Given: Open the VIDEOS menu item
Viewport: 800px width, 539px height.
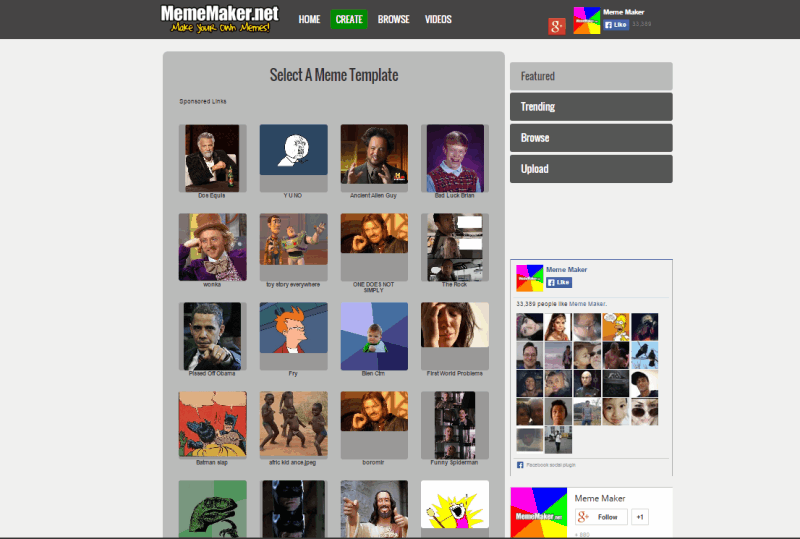Looking at the screenshot, I should [x=438, y=19].
